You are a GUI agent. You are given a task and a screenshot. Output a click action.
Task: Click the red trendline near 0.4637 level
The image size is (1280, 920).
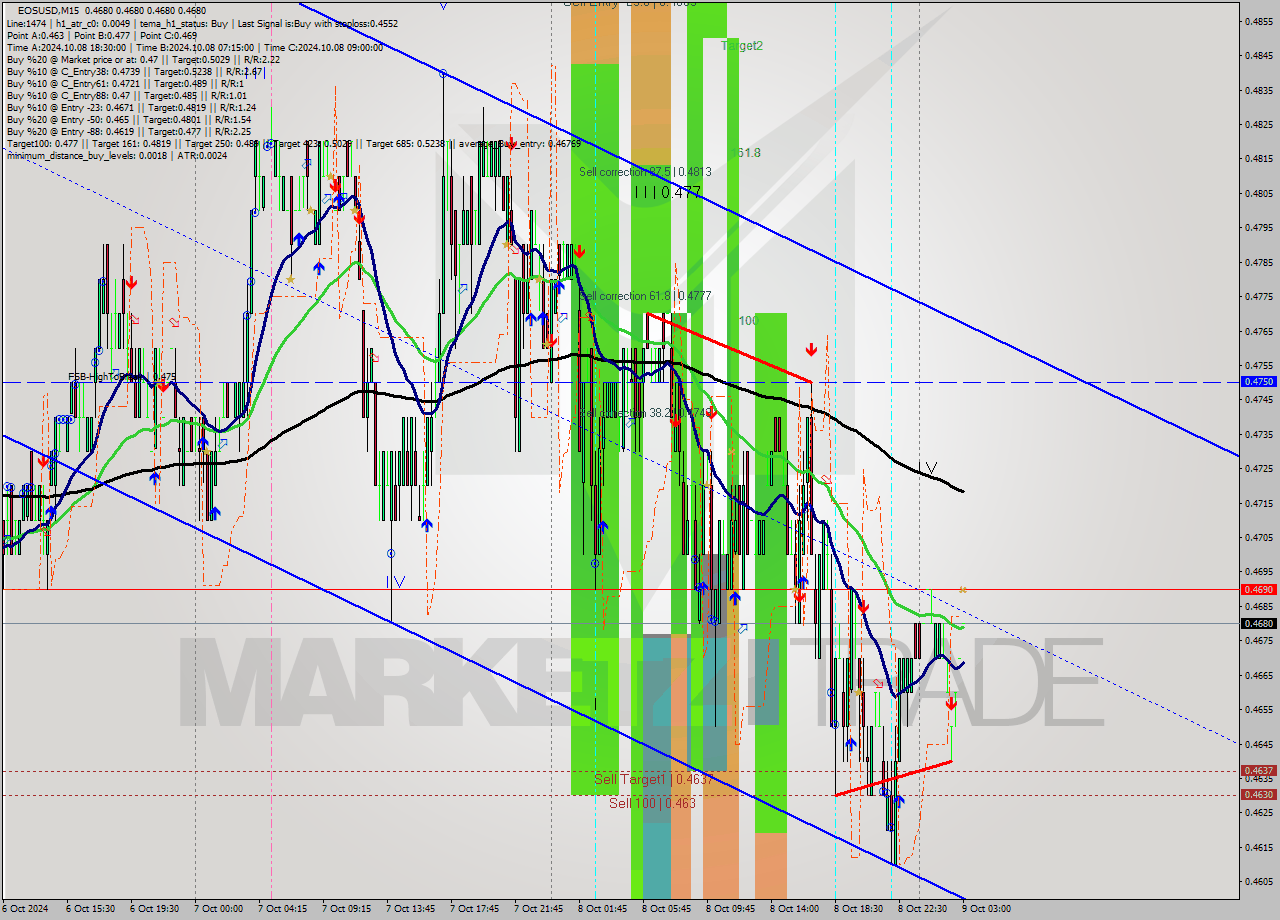click(892, 777)
